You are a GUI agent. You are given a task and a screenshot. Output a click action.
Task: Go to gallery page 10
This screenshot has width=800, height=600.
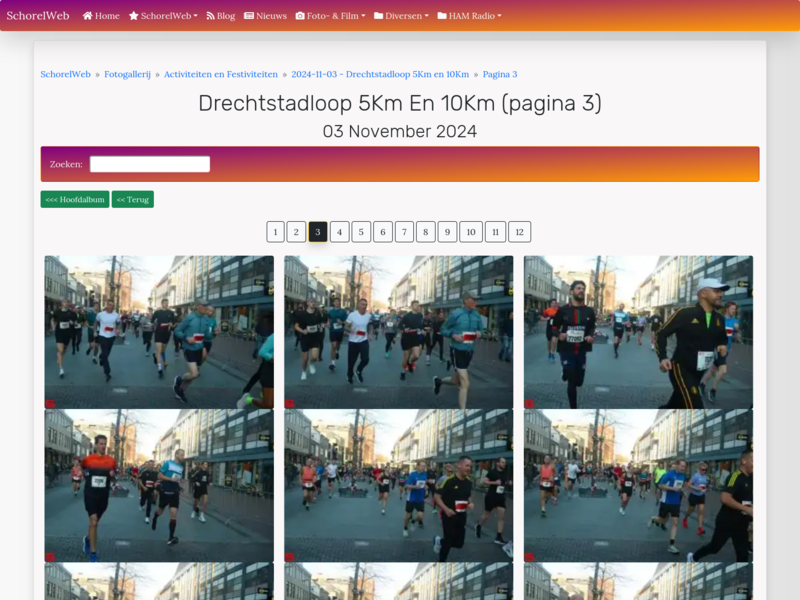pos(471,232)
